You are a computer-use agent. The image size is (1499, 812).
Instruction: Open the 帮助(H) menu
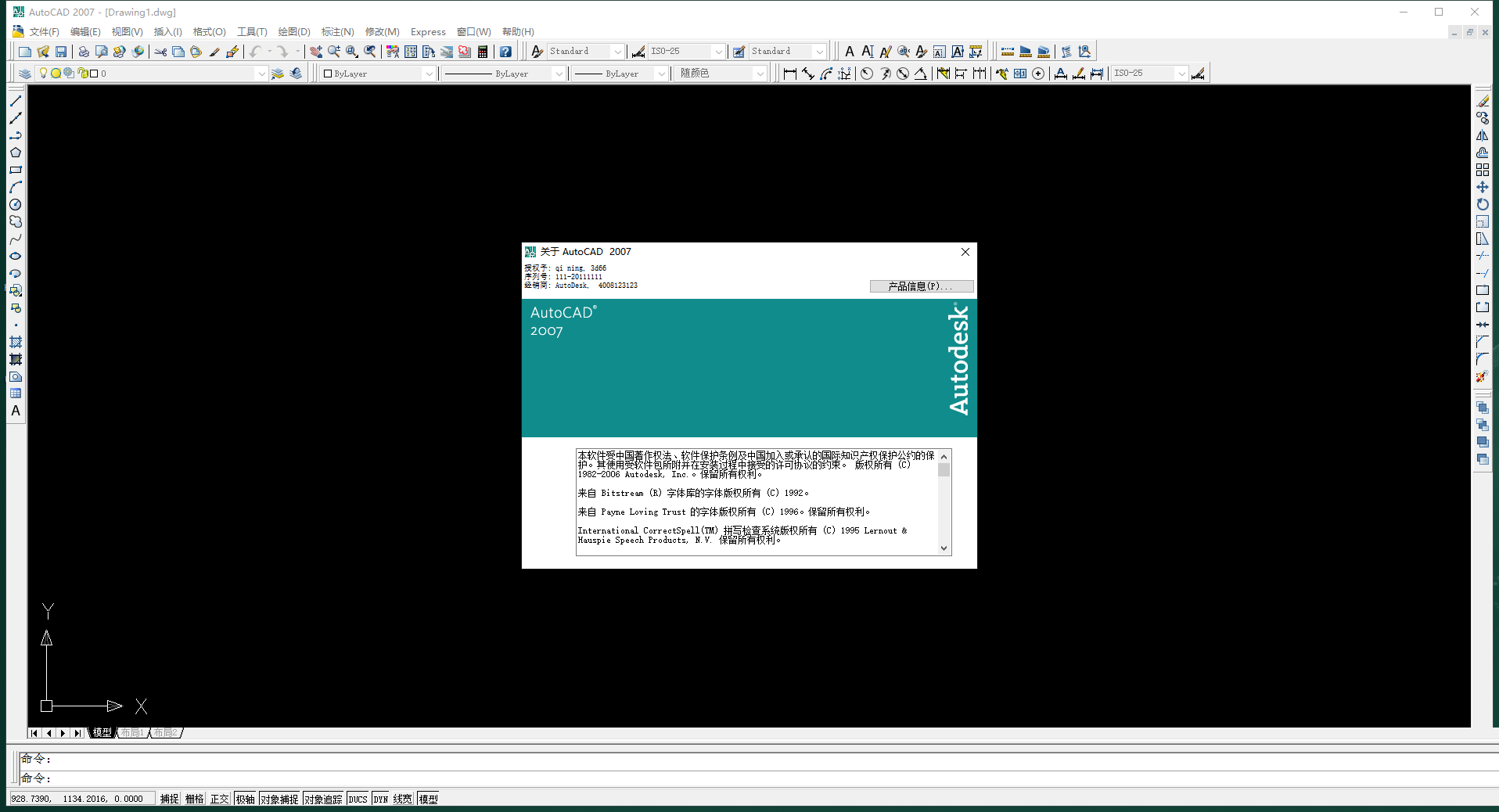tap(518, 32)
